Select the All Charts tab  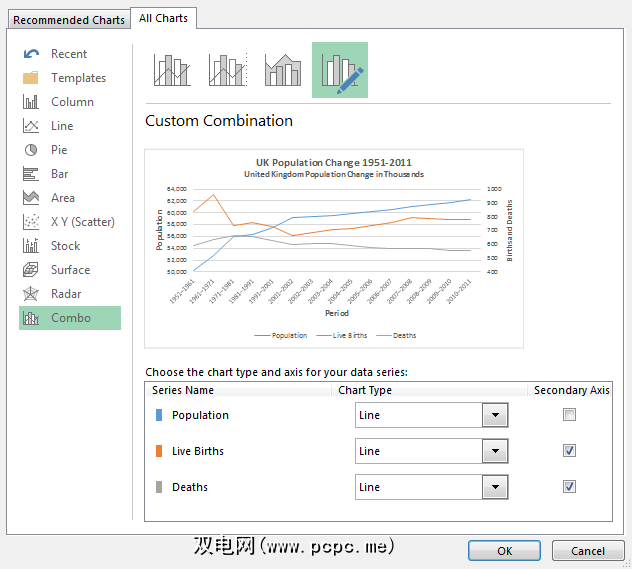tap(163, 18)
